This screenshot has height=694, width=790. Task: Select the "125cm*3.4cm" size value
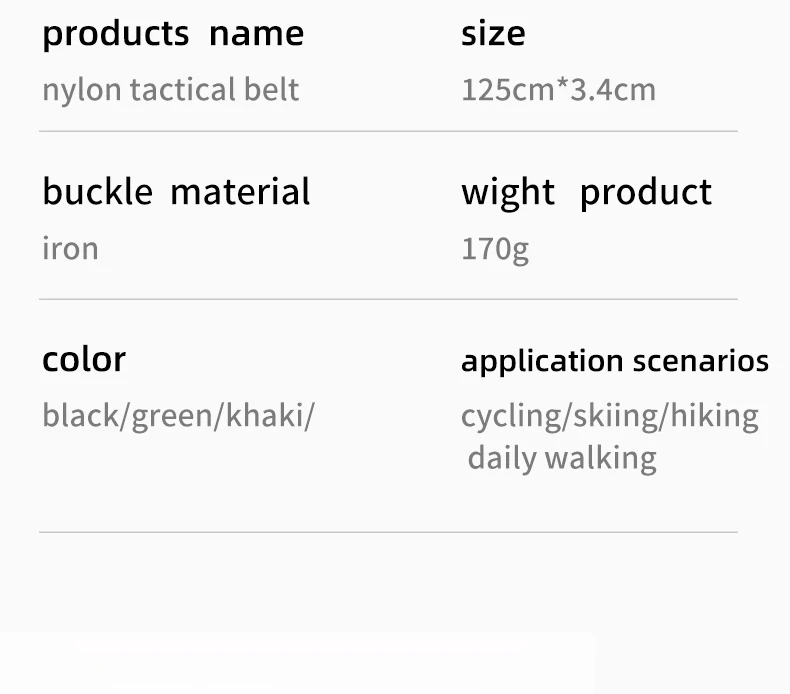(558, 90)
